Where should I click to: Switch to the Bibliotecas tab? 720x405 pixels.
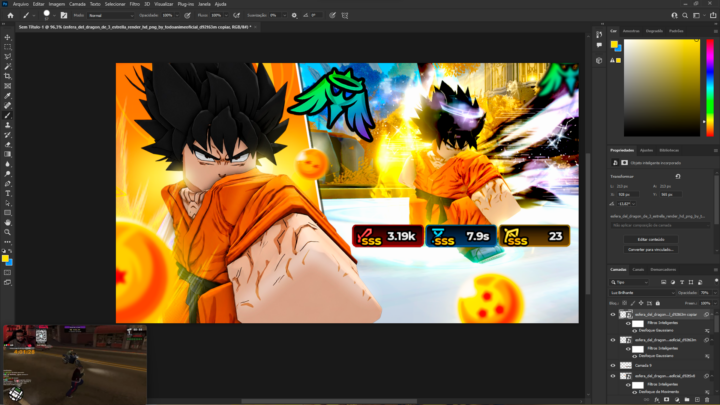coord(669,150)
